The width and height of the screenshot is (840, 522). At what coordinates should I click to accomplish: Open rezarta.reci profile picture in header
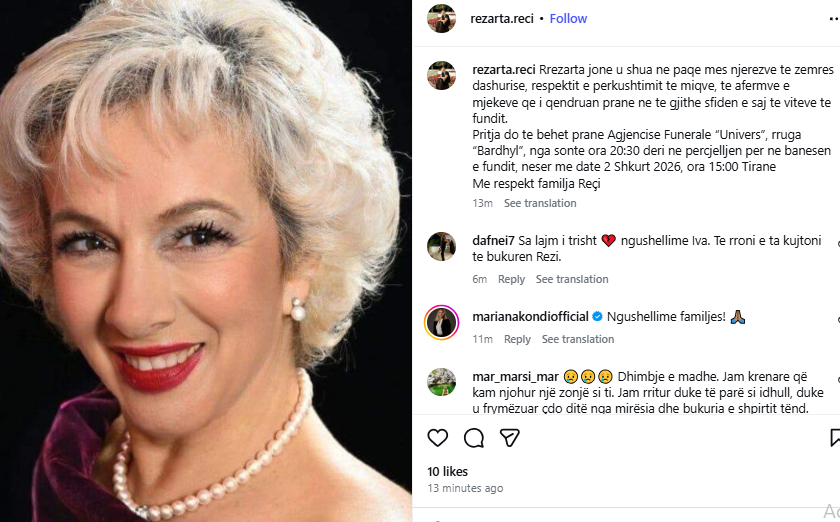(442, 18)
